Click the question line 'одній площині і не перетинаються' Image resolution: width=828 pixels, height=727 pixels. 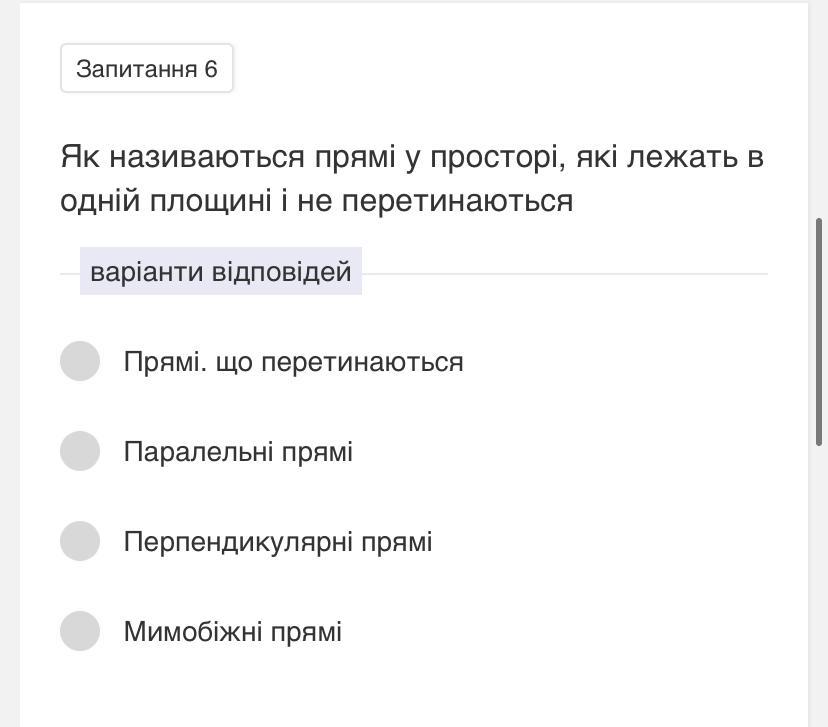(316, 201)
